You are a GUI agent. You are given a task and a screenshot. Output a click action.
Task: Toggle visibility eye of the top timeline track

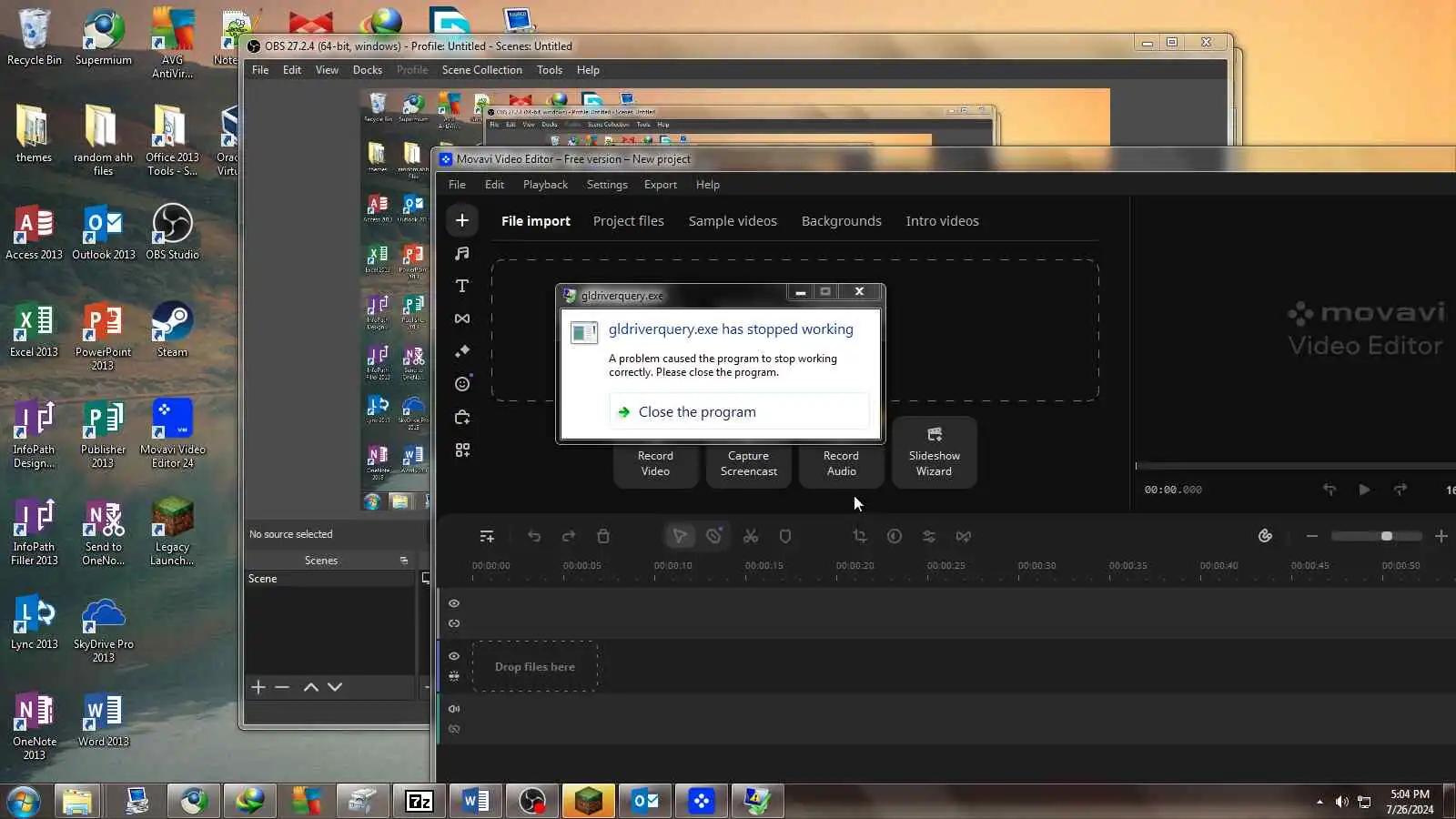point(454,603)
